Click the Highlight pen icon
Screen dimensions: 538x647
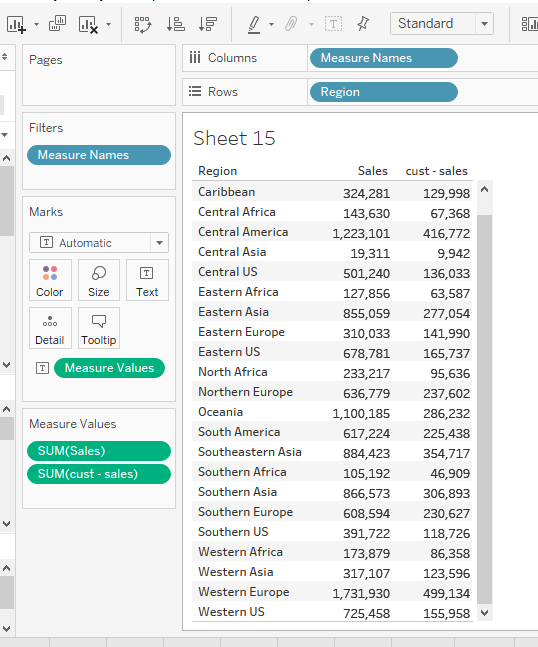click(254, 24)
